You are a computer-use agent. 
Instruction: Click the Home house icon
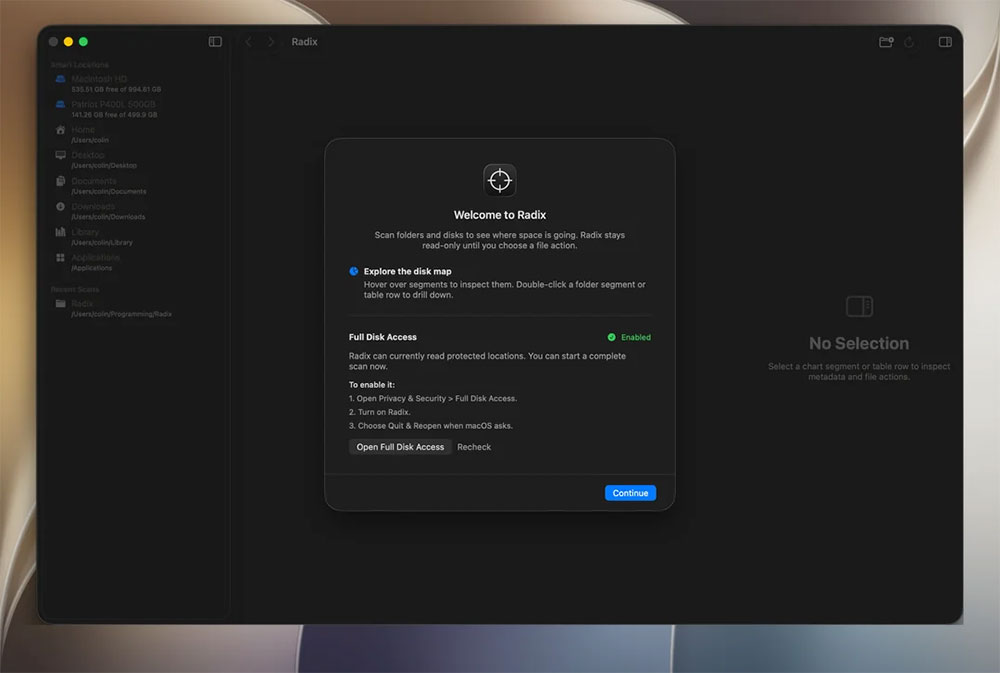point(61,129)
